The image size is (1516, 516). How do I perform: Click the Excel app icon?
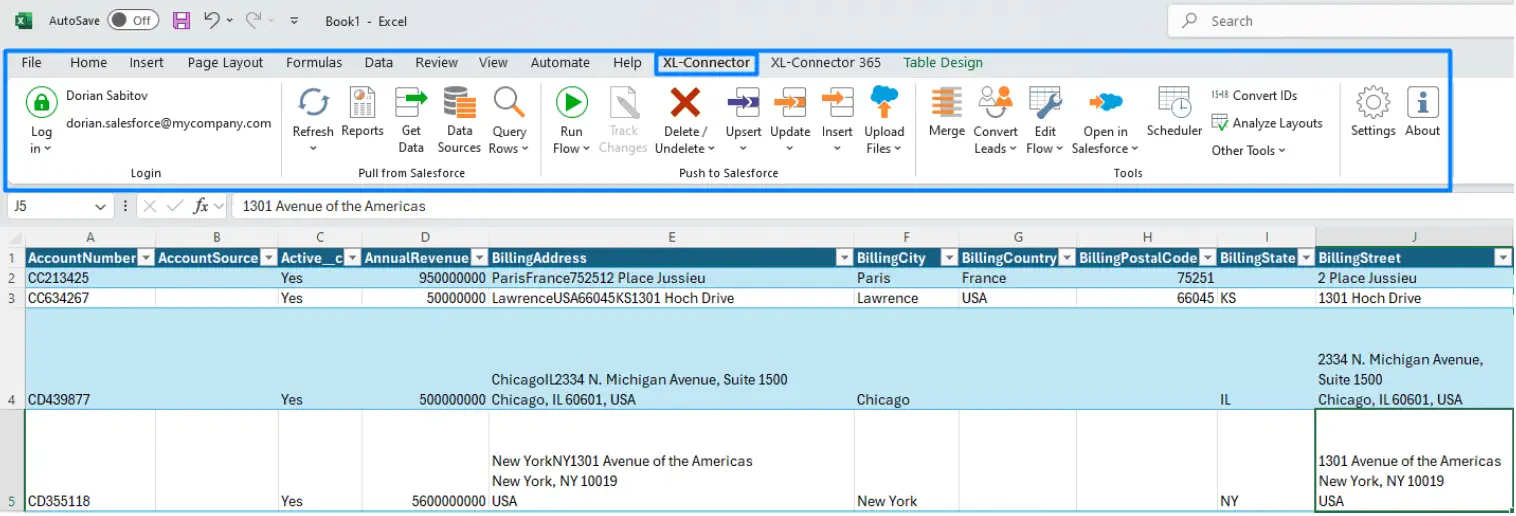click(x=25, y=20)
